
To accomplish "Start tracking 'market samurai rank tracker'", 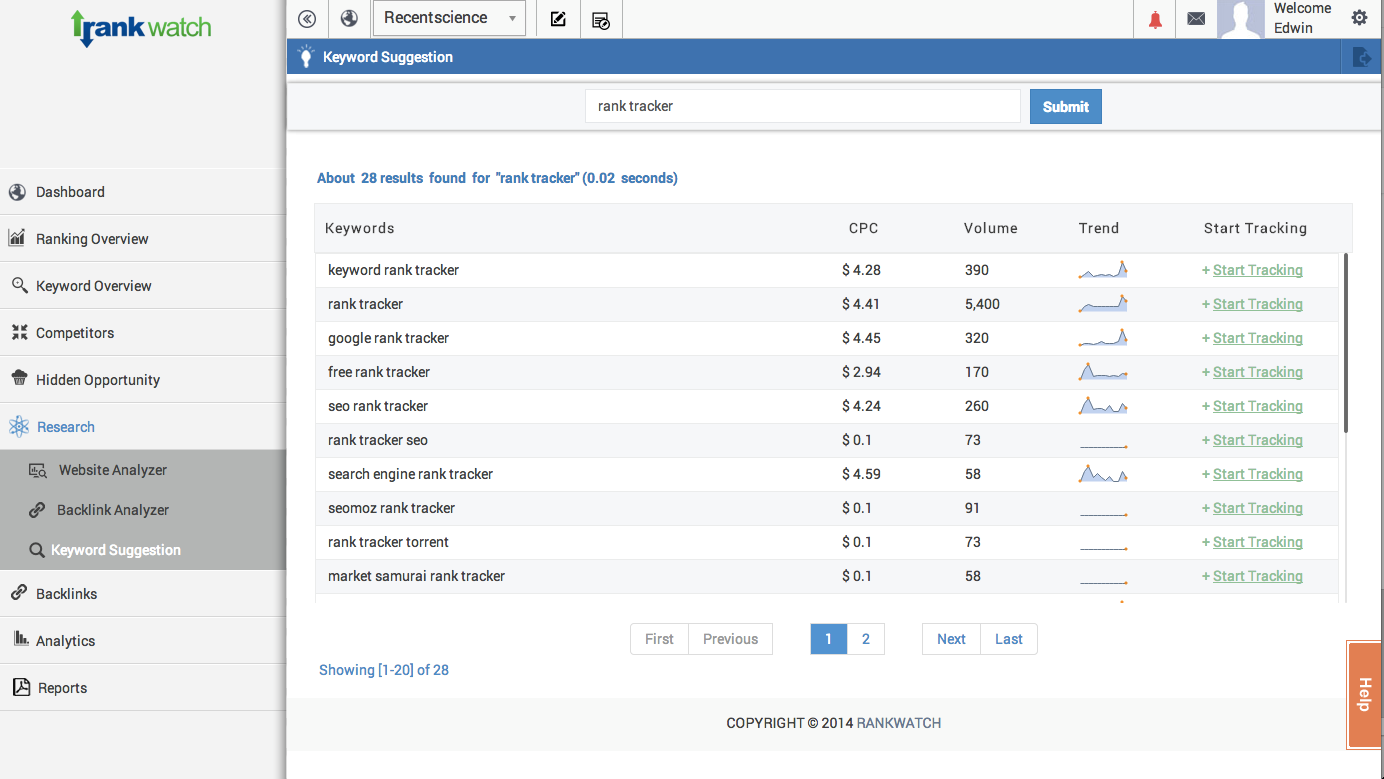I will click(x=1257, y=576).
